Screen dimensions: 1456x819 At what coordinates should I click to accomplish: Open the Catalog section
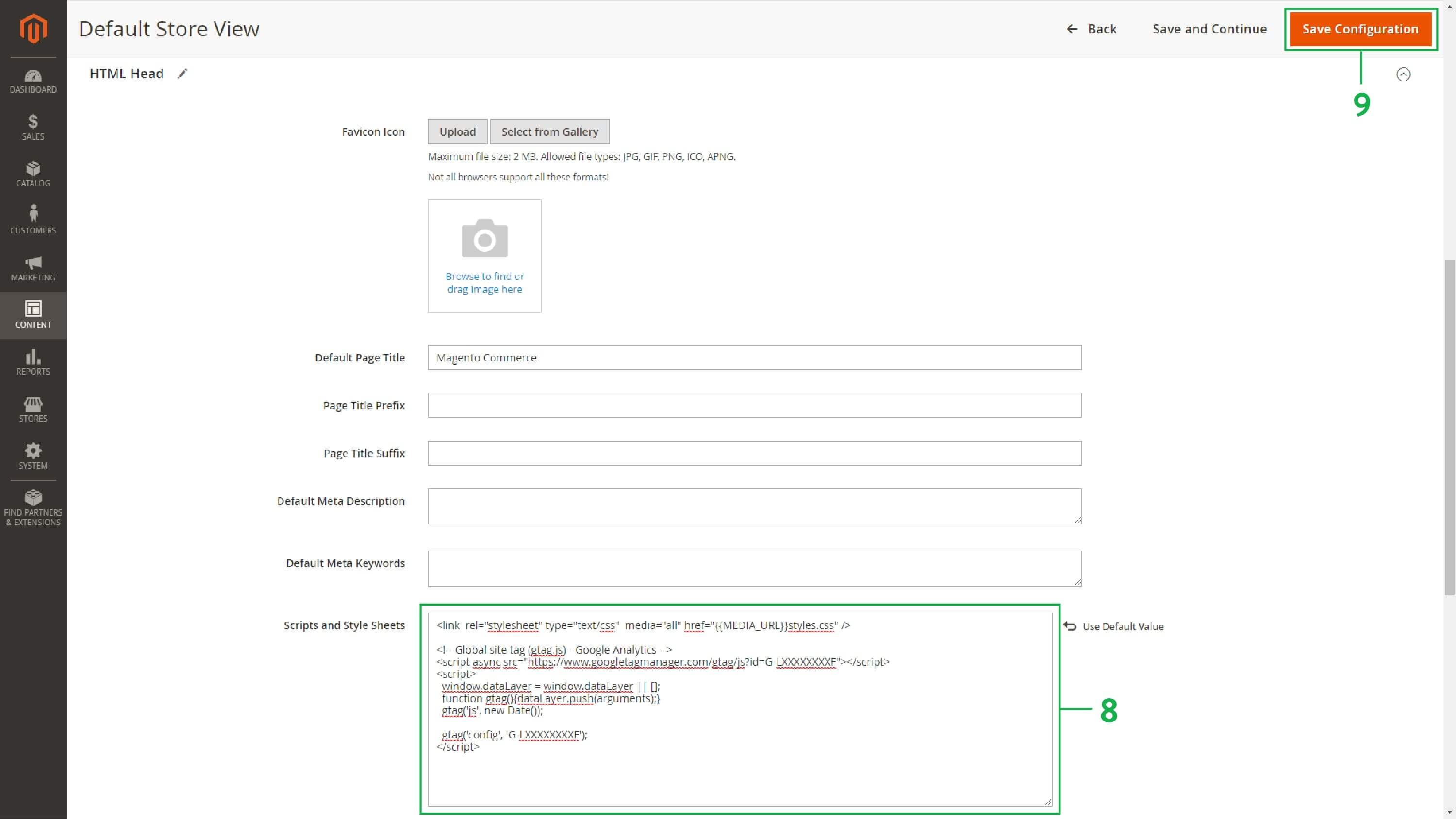click(x=33, y=174)
